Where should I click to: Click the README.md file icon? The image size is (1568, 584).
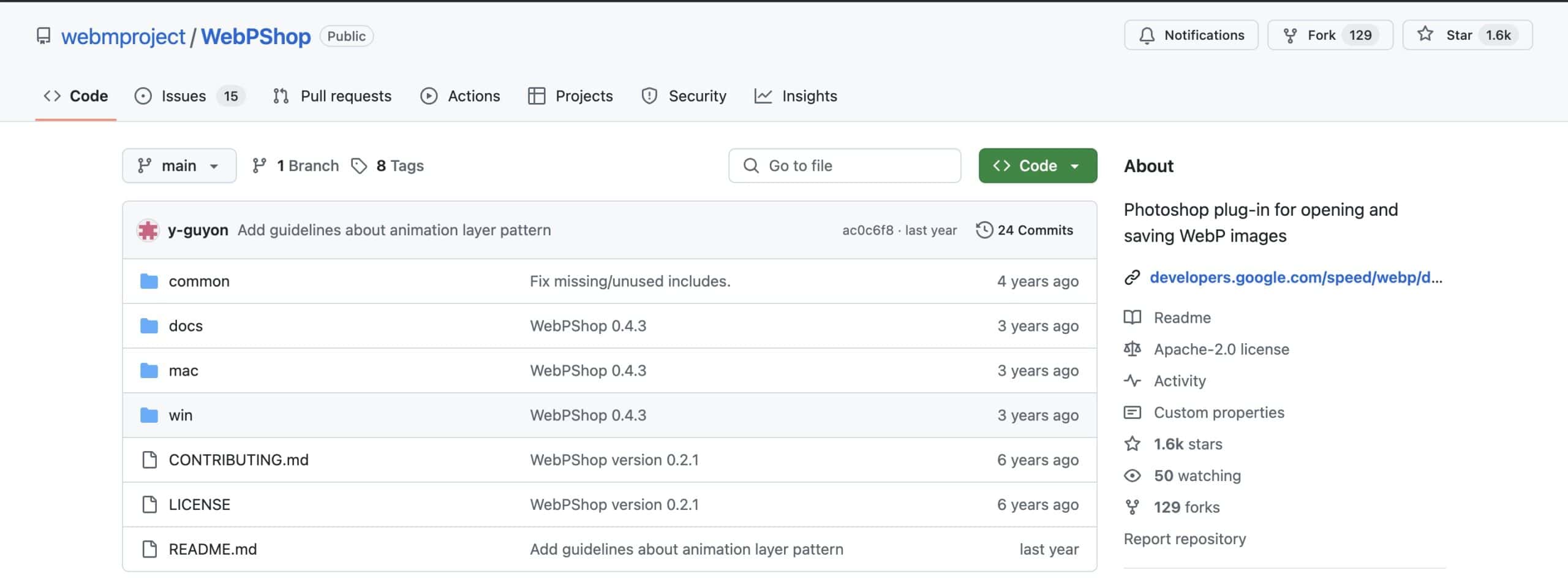point(149,549)
